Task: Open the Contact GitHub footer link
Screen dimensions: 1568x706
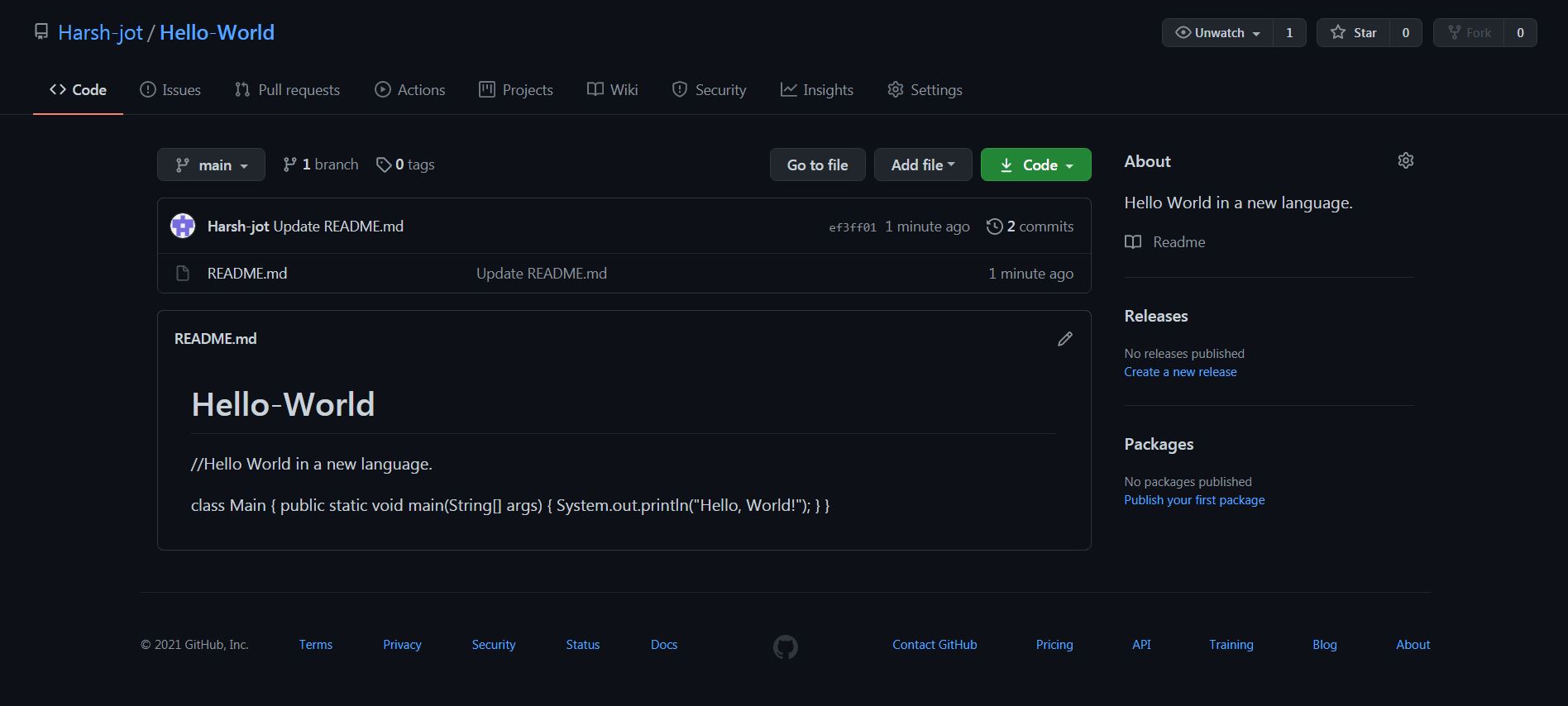Action: [935, 645]
